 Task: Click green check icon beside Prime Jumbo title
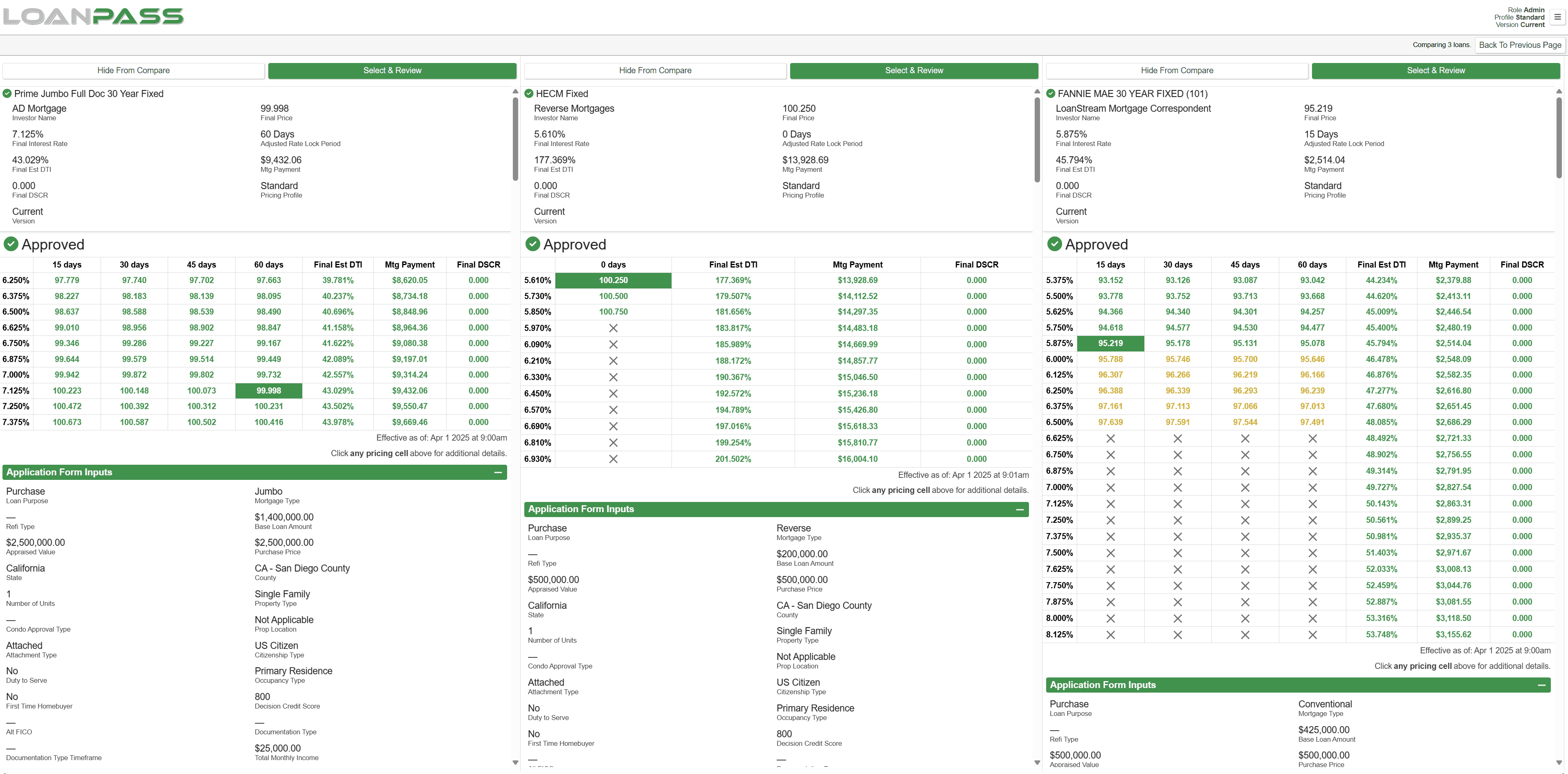click(x=7, y=94)
